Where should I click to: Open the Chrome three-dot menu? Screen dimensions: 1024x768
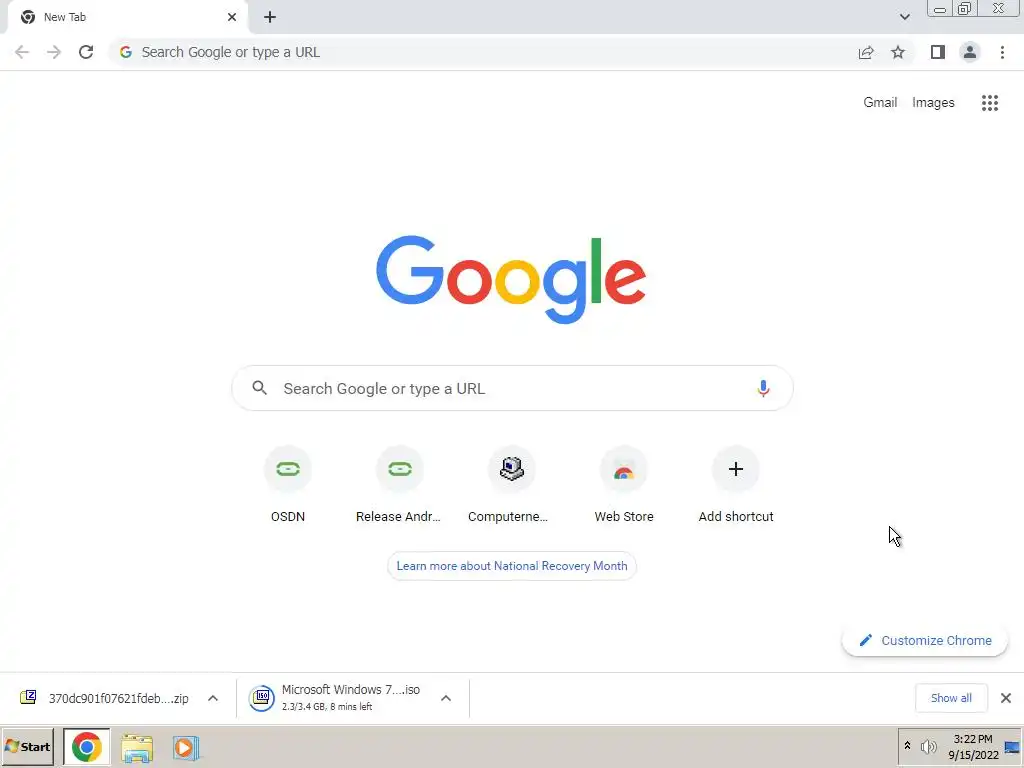(1002, 52)
